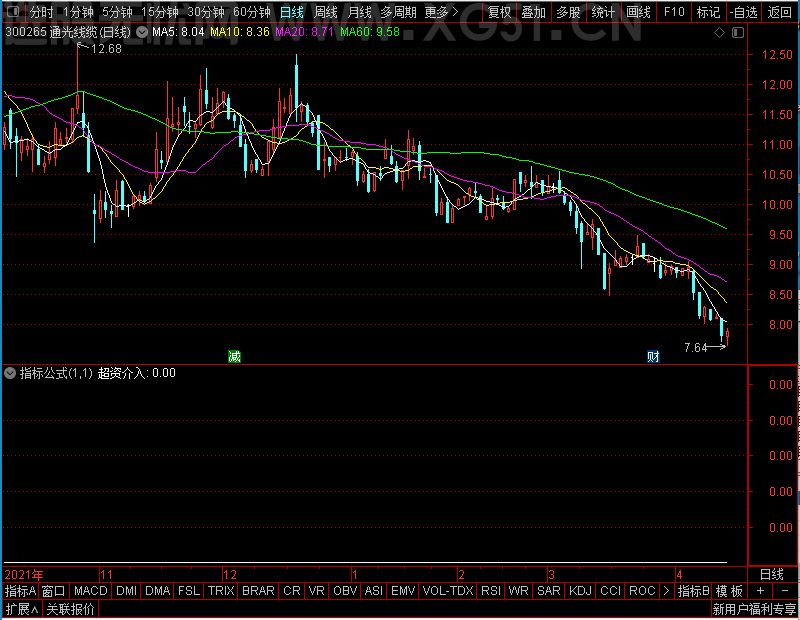Select the 指标A indicator group
The width and height of the screenshot is (800, 620).
20,591
